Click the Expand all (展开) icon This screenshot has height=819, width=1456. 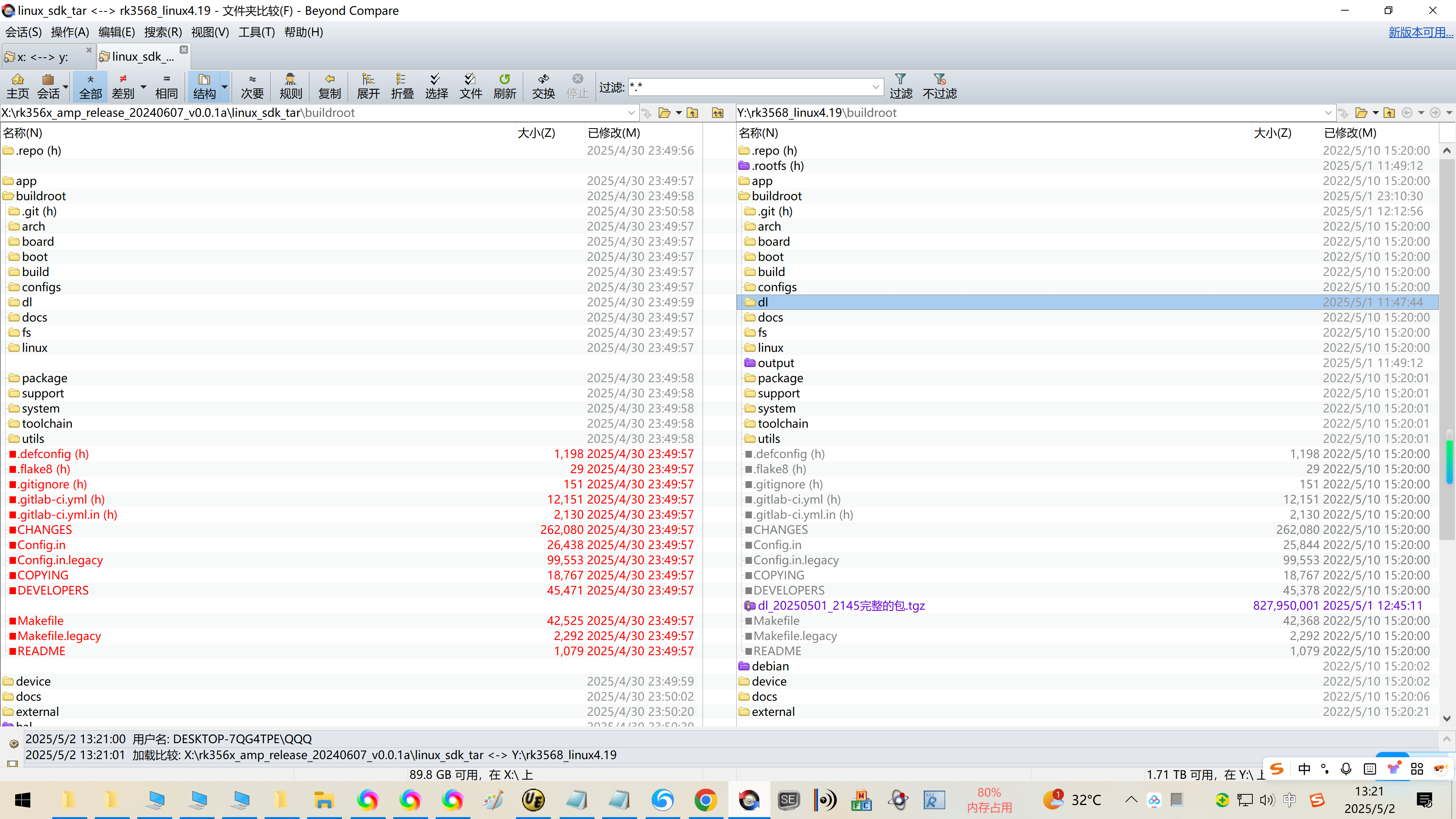tap(368, 86)
